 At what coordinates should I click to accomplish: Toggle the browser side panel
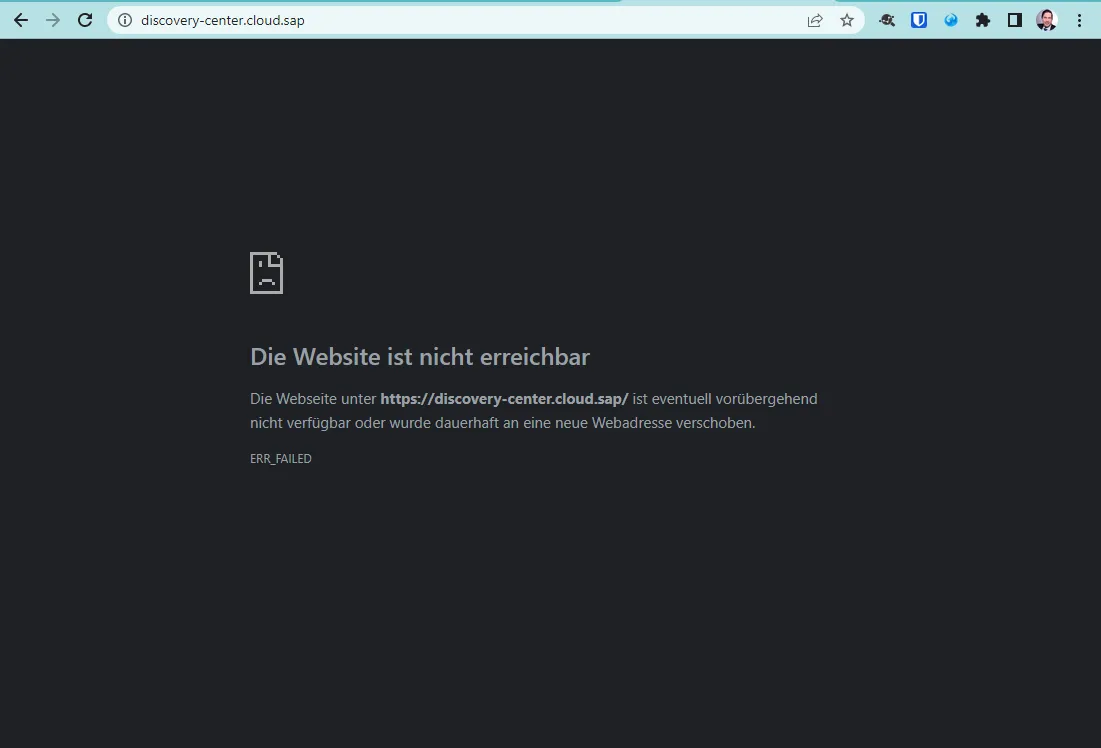click(x=1015, y=20)
